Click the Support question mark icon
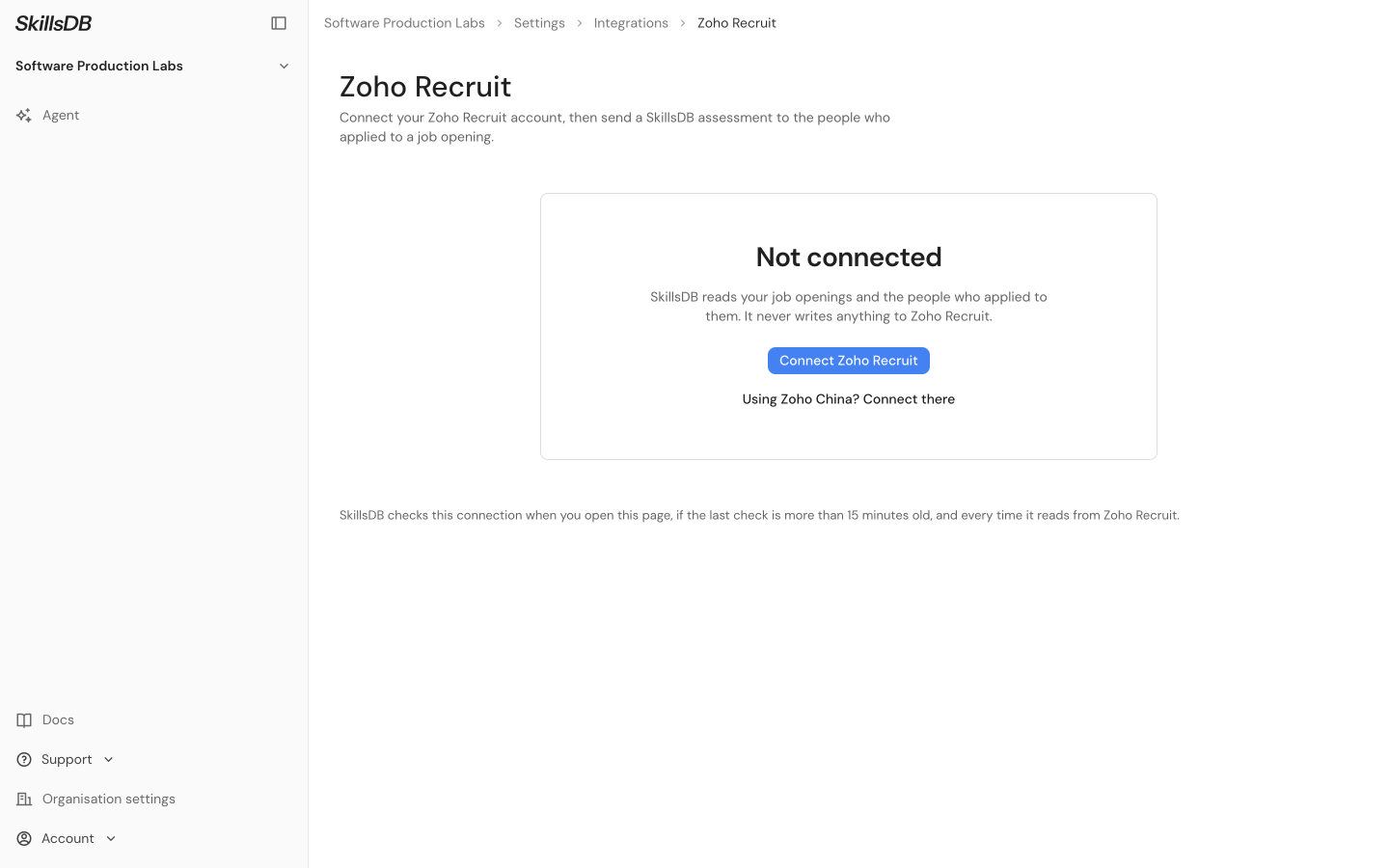The image size is (1389, 868). coord(24,760)
